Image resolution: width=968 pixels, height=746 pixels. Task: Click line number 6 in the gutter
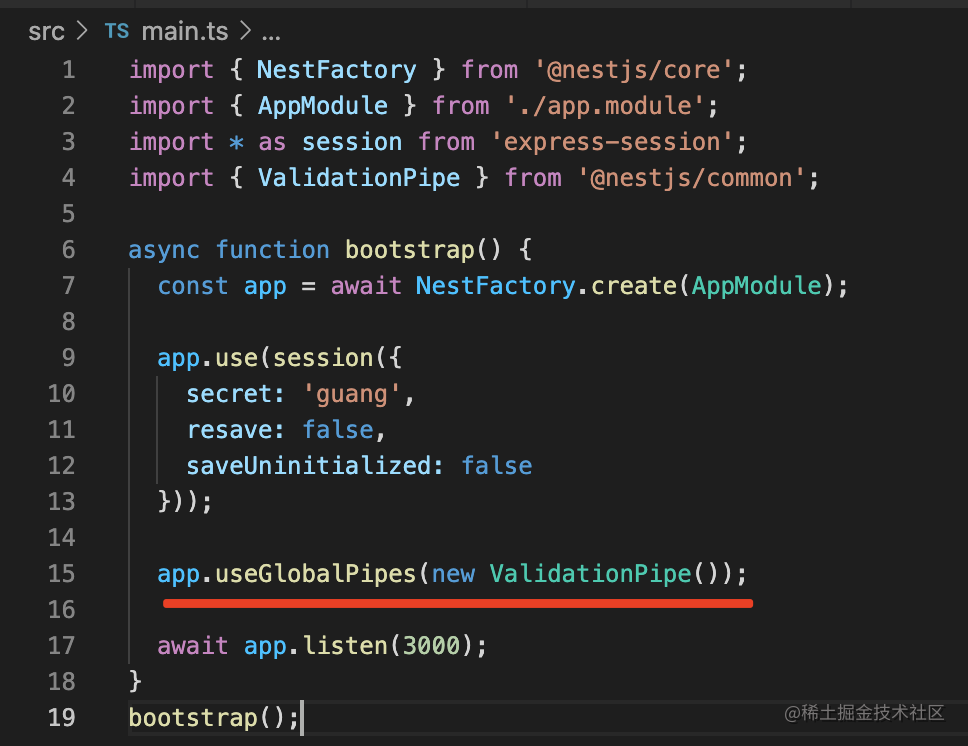67,249
